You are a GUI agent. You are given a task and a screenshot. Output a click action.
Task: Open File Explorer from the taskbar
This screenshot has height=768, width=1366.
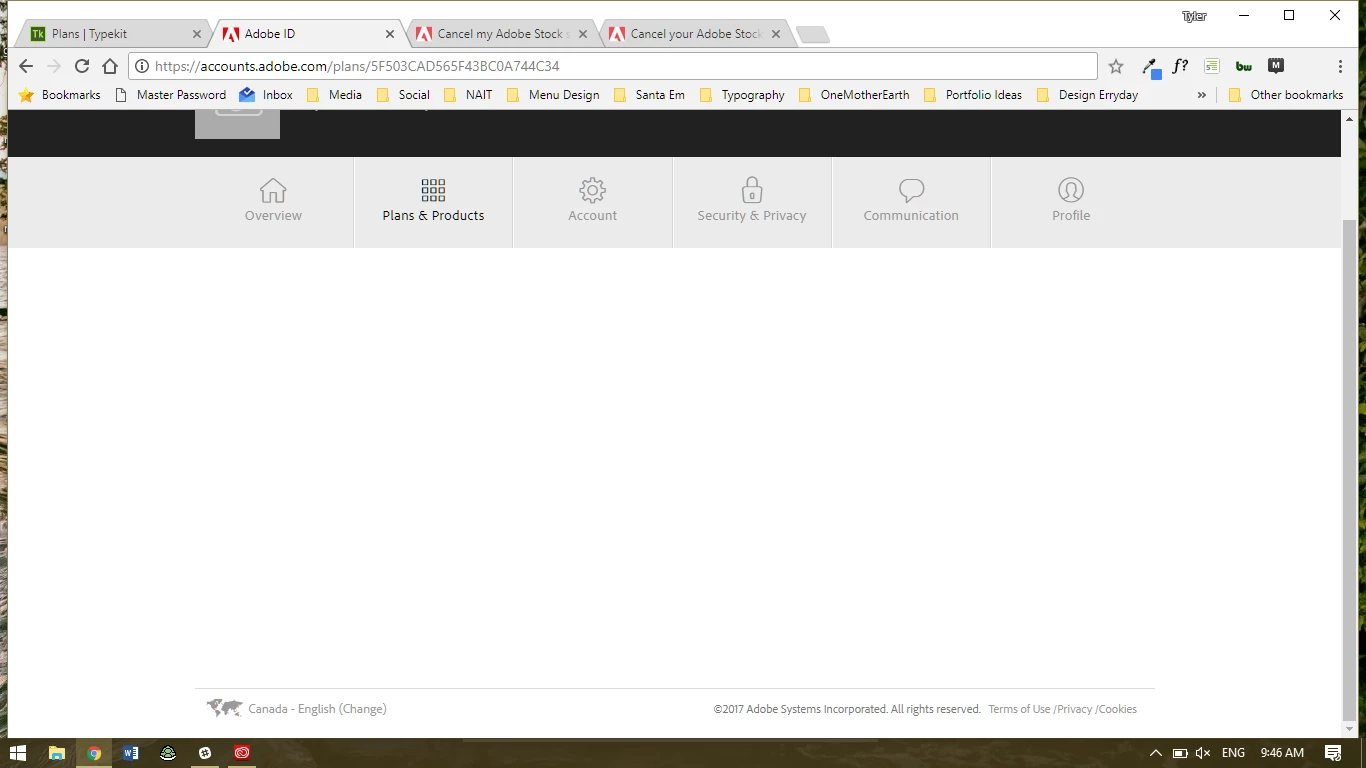57,753
